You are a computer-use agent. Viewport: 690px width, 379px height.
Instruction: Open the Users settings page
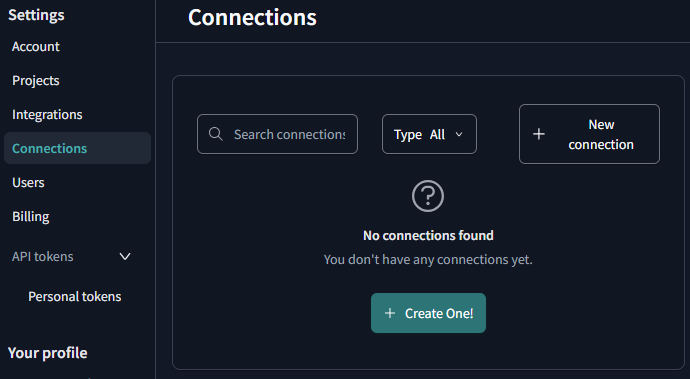pos(28,182)
